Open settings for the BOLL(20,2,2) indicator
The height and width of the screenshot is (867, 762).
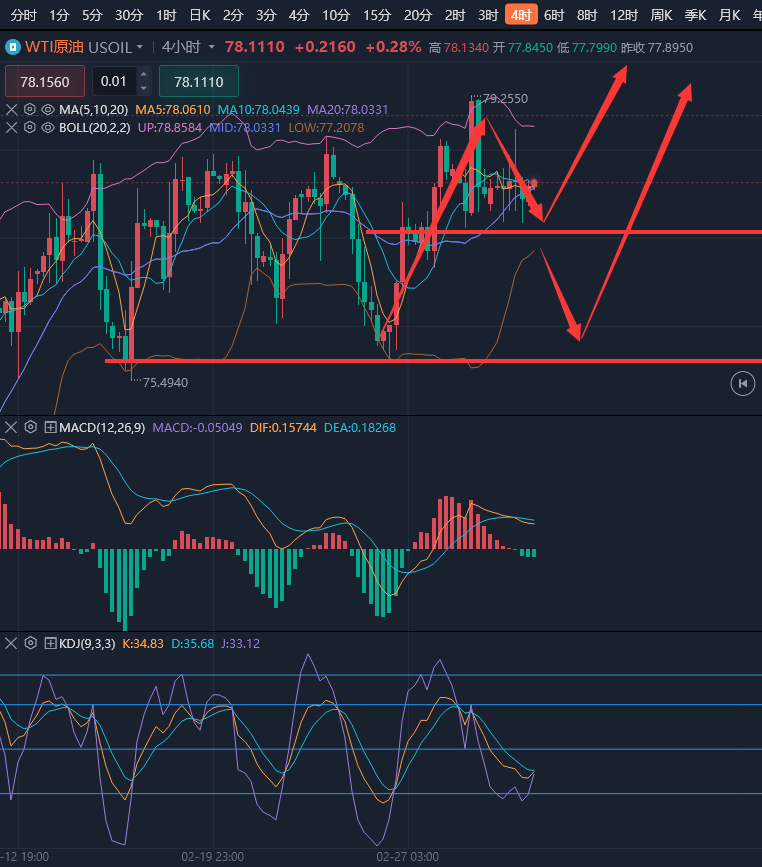coord(30,128)
